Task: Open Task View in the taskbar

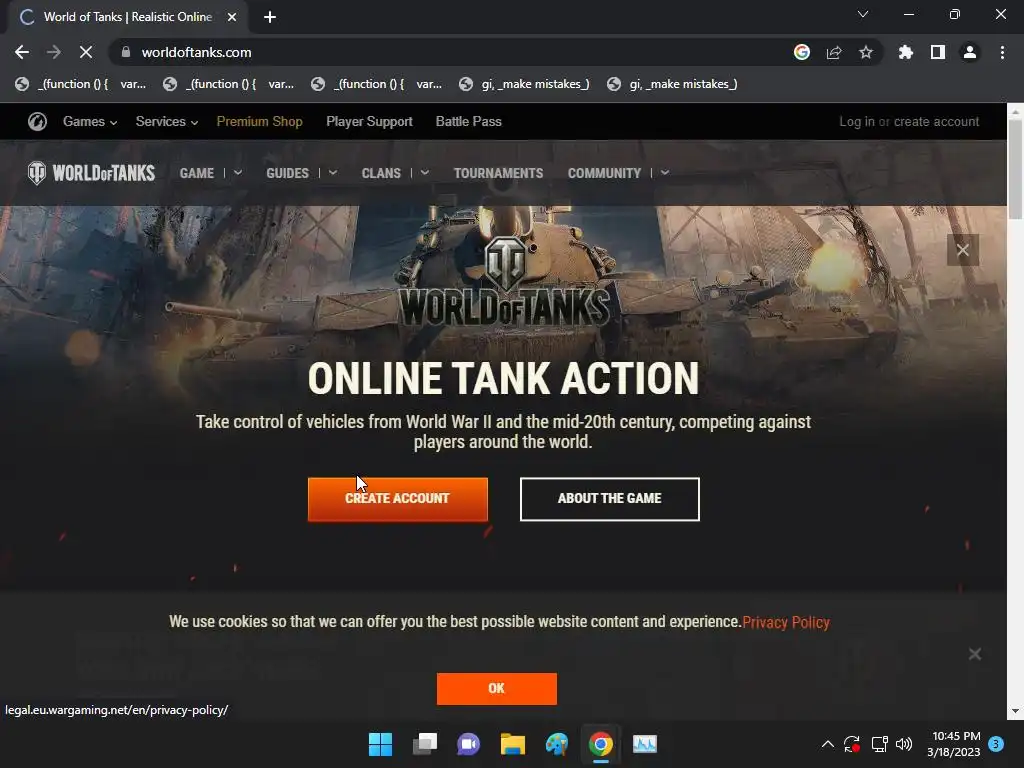Action: pyautogui.click(x=425, y=744)
